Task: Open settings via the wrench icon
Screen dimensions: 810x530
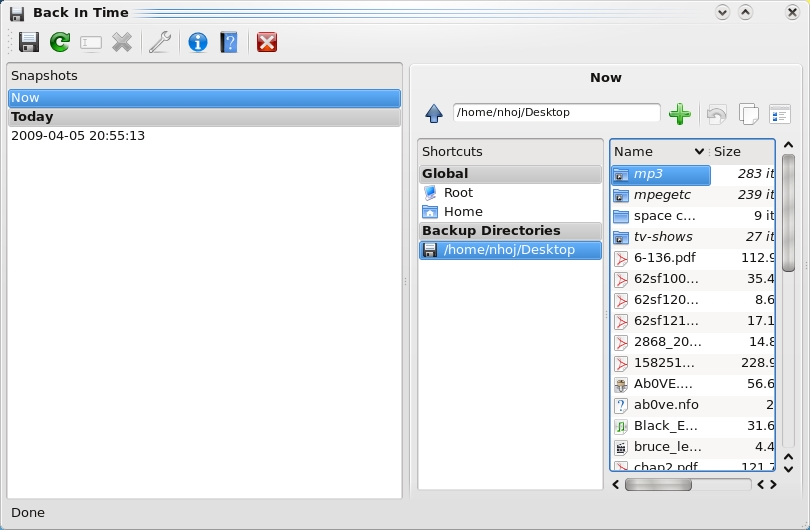Action: [159, 42]
